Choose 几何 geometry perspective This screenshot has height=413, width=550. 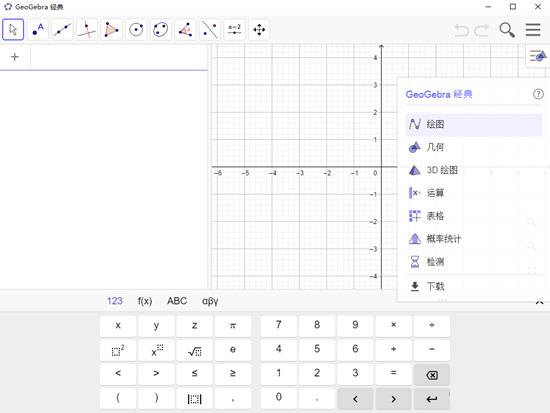(474, 147)
